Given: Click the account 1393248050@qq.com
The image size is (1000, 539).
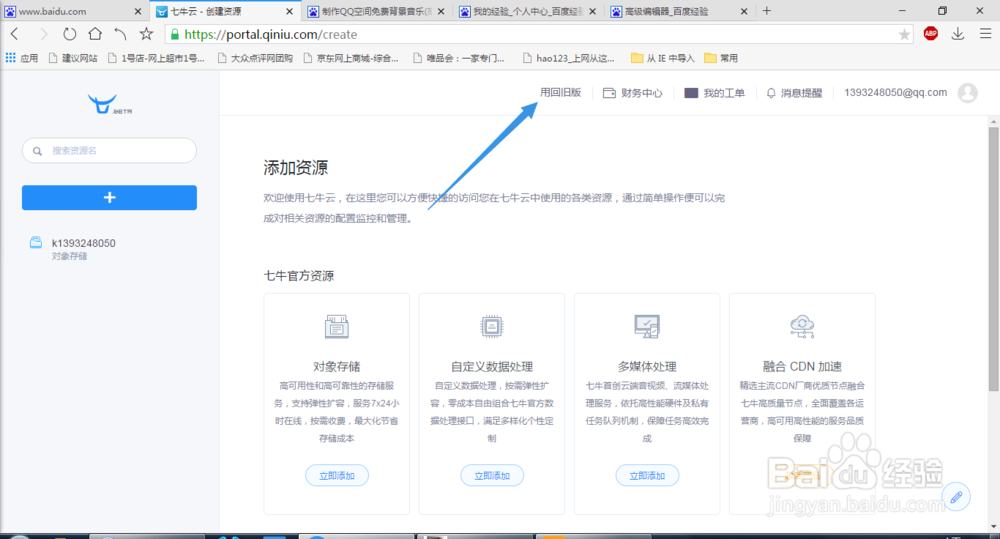Looking at the screenshot, I should click(895, 92).
